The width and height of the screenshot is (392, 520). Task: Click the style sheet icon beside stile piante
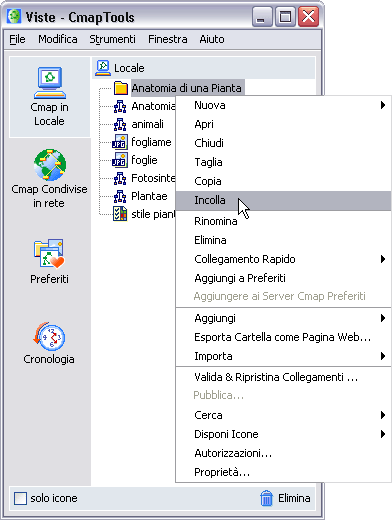pyautogui.click(x=120, y=214)
